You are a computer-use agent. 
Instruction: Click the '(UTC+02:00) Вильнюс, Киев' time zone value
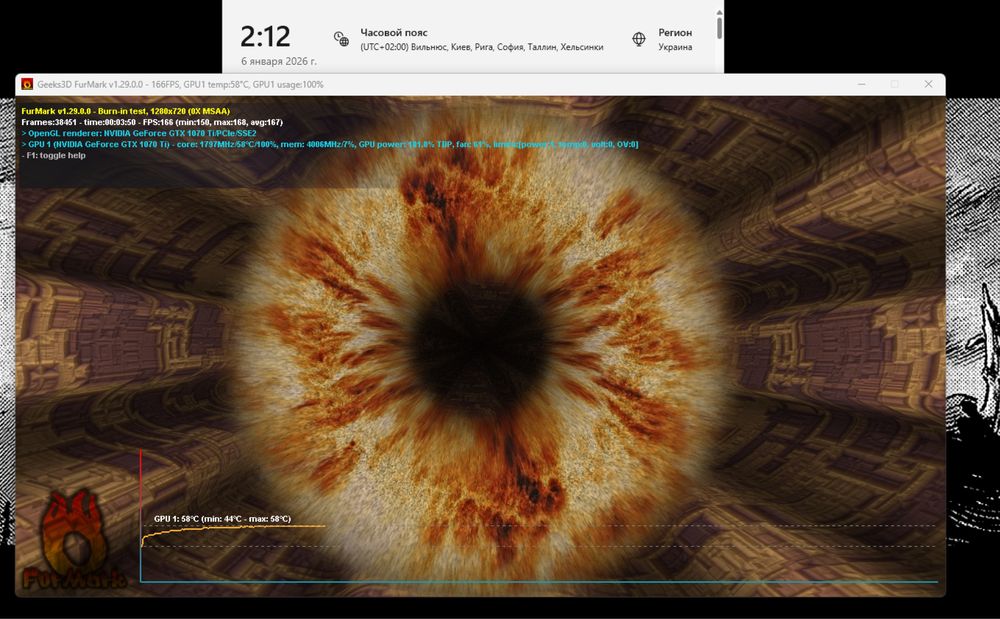point(482,47)
